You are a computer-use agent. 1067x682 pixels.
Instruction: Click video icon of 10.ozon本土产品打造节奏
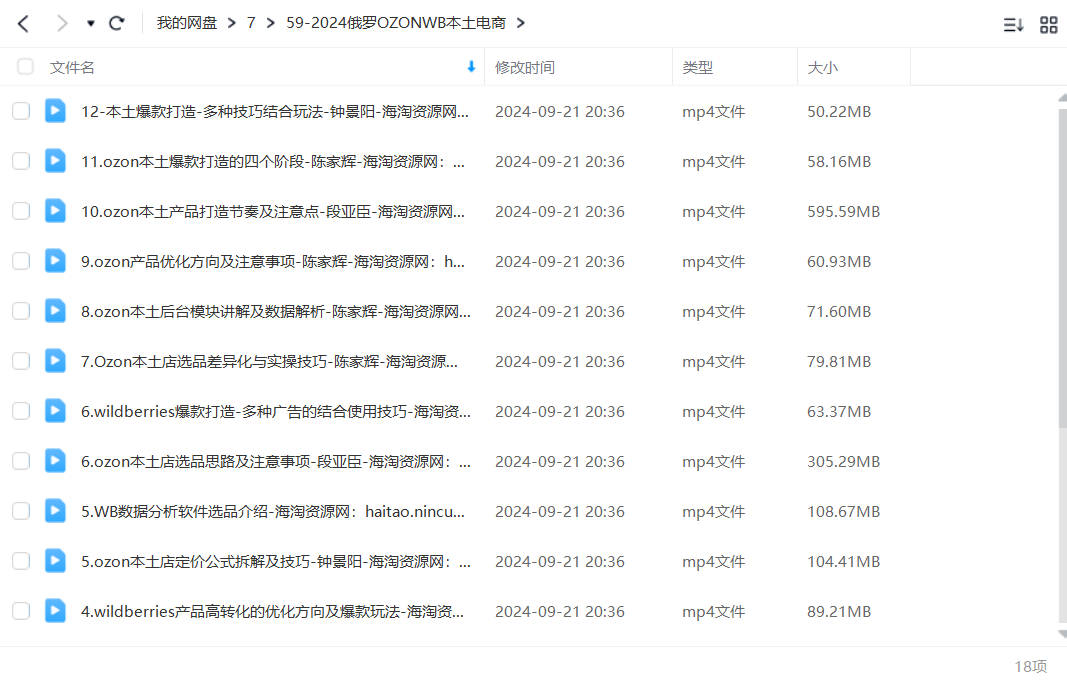click(x=55, y=211)
